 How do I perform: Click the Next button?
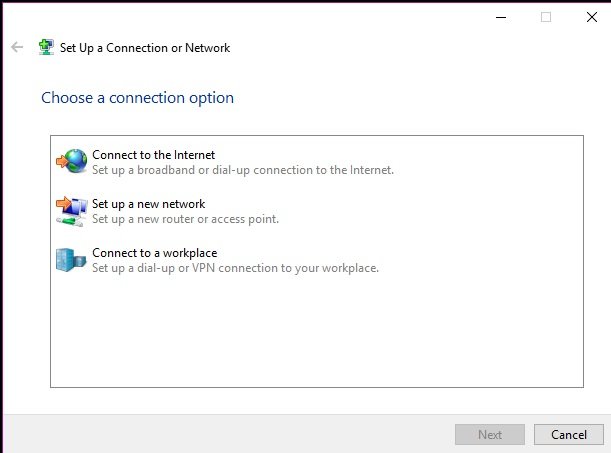coord(490,434)
